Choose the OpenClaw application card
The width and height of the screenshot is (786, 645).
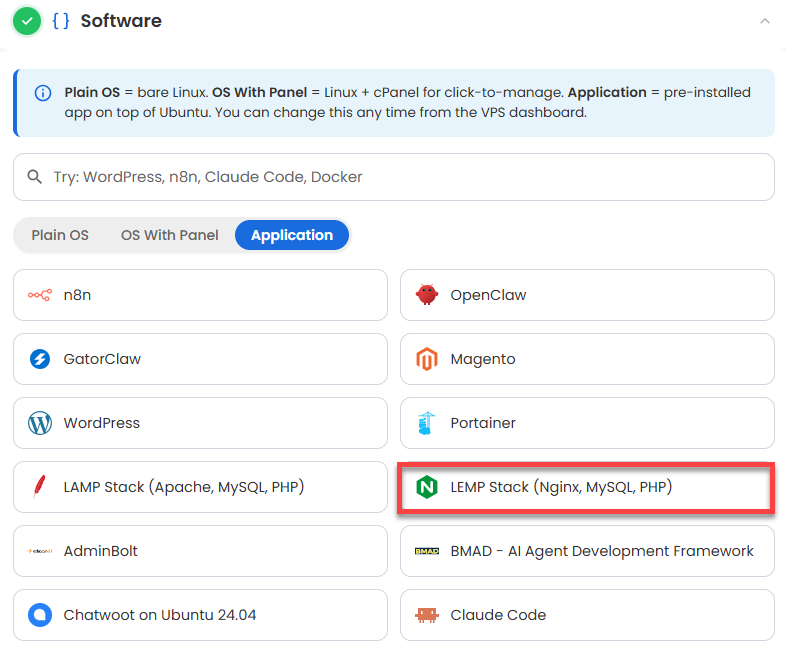(x=587, y=295)
